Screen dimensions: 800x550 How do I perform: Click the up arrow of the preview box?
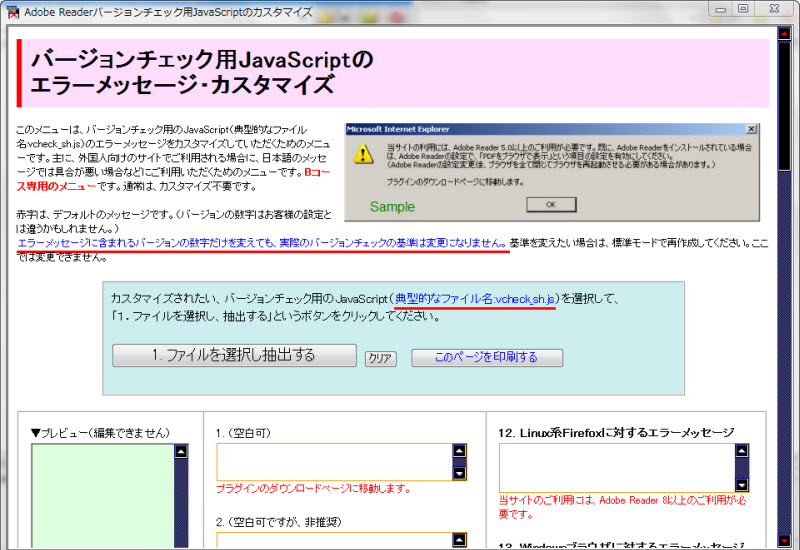181,452
